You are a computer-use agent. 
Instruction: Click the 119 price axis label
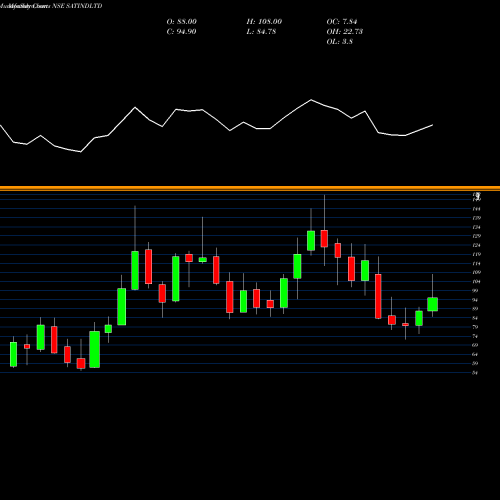[x=477, y=254]
